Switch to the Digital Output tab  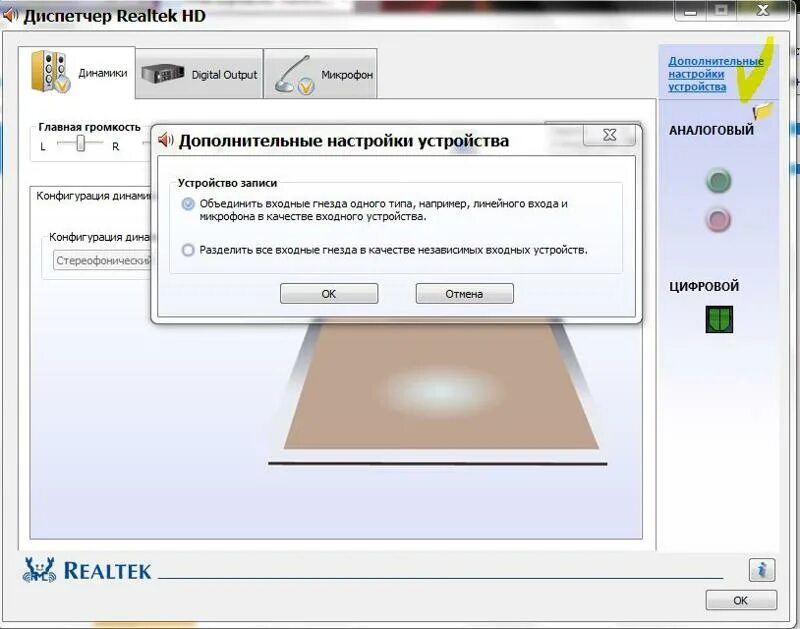tap(200, 74)
